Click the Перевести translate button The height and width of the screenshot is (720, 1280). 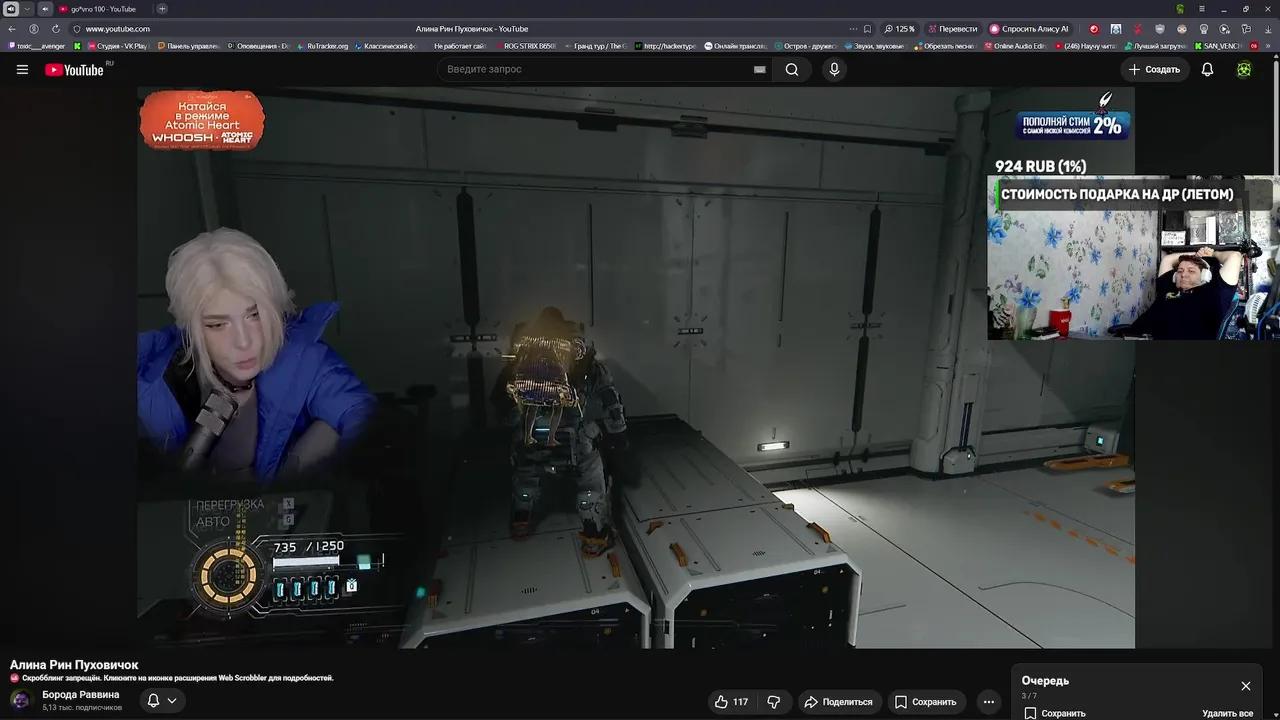pyautogui.click(x=953, y=29)
